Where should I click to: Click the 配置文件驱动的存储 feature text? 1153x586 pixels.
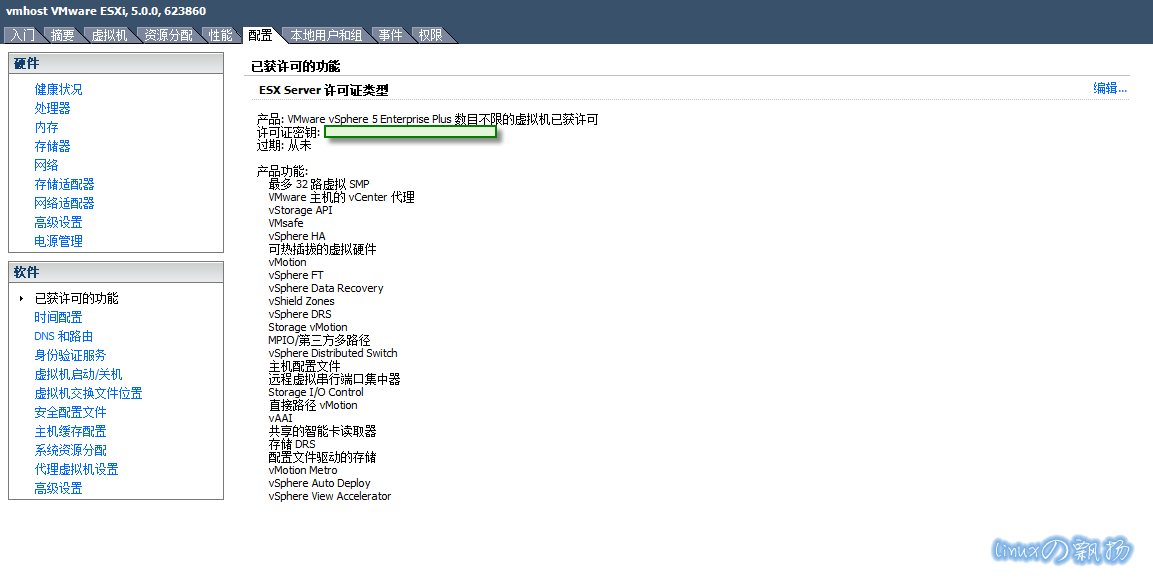tap(322, 457)
